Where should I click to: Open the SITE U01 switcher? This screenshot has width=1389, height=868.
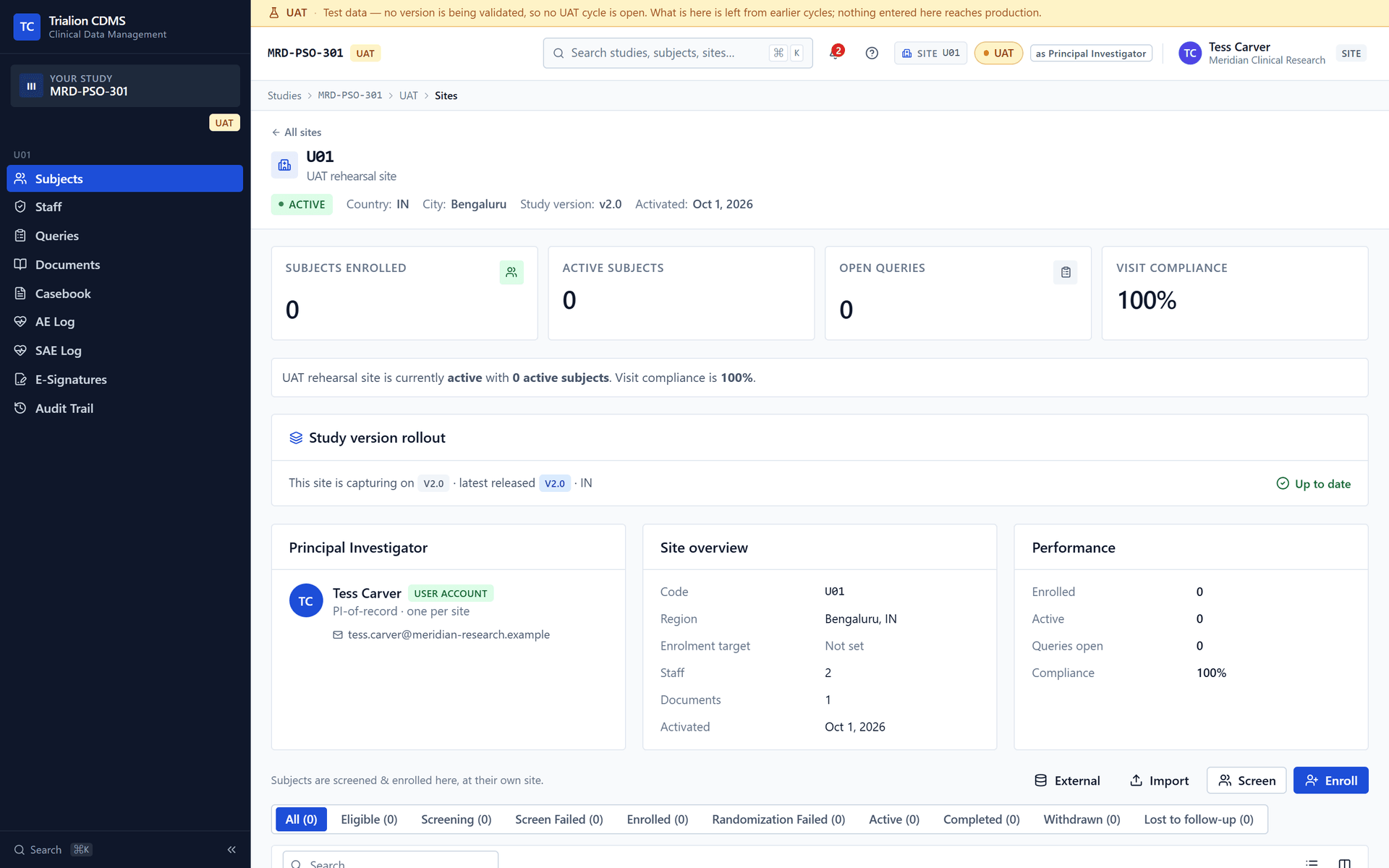coord(930,53)
